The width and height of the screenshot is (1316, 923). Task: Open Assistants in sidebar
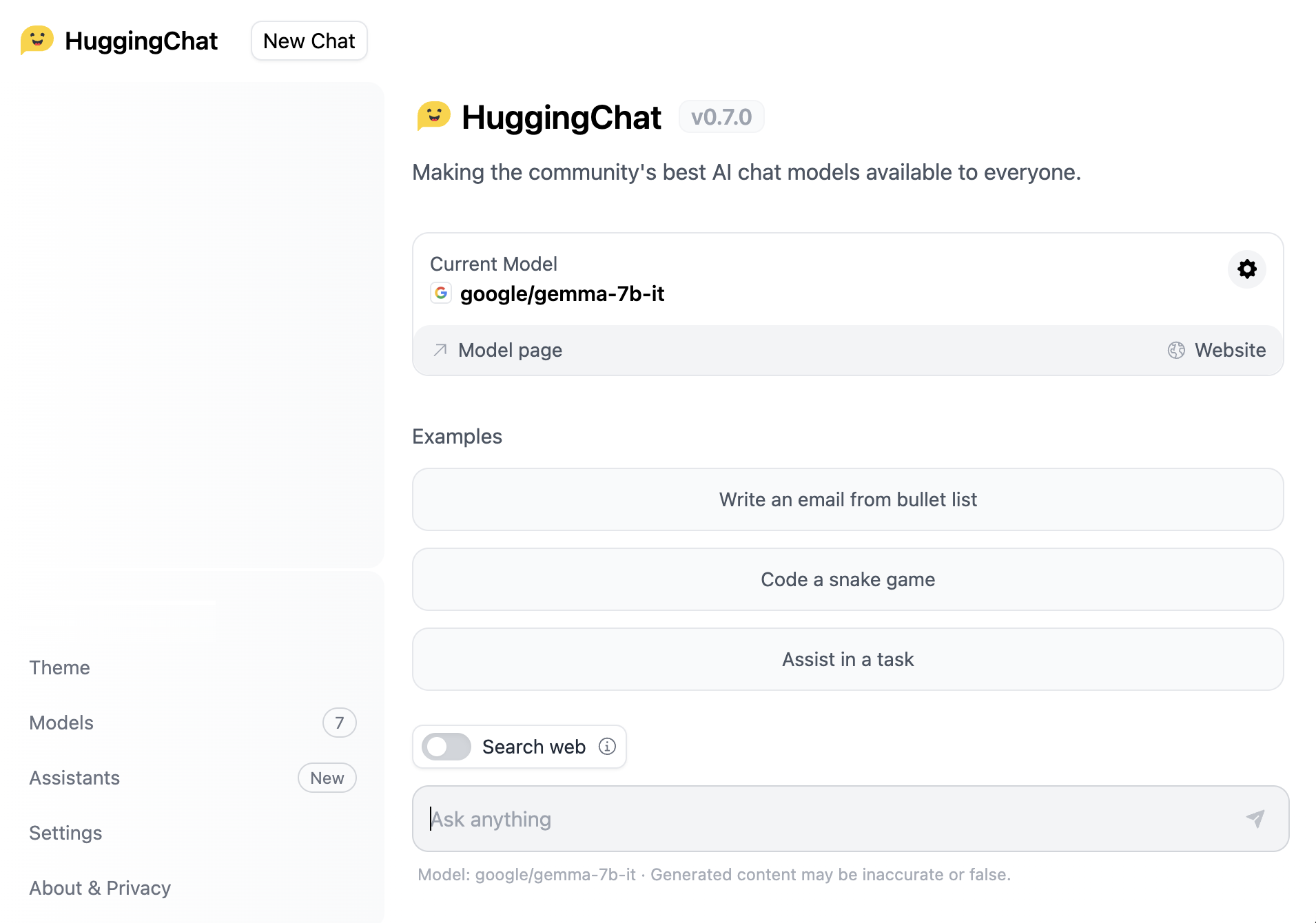[x=74, y=778]
